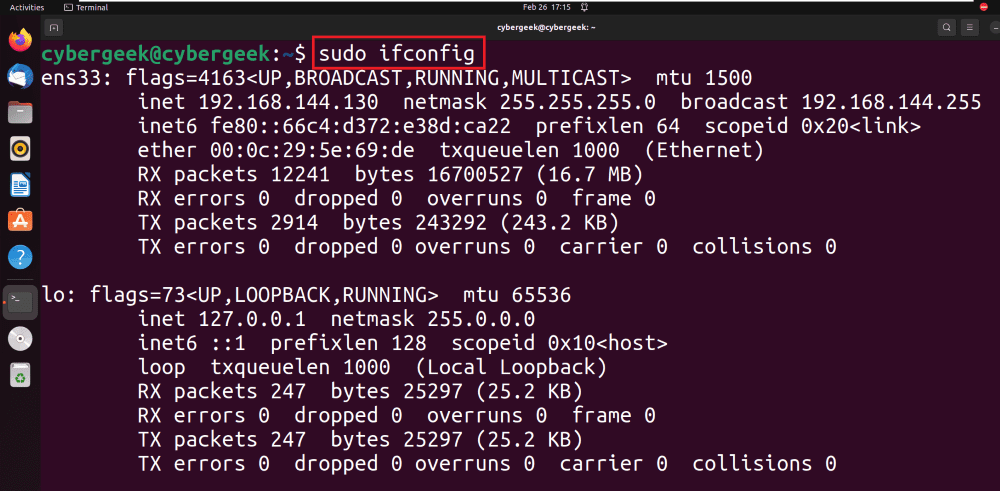This screenshot has width=1000, height=491.
Task: Click the 'ens33:' interface name
Action: tap(77, 78)
